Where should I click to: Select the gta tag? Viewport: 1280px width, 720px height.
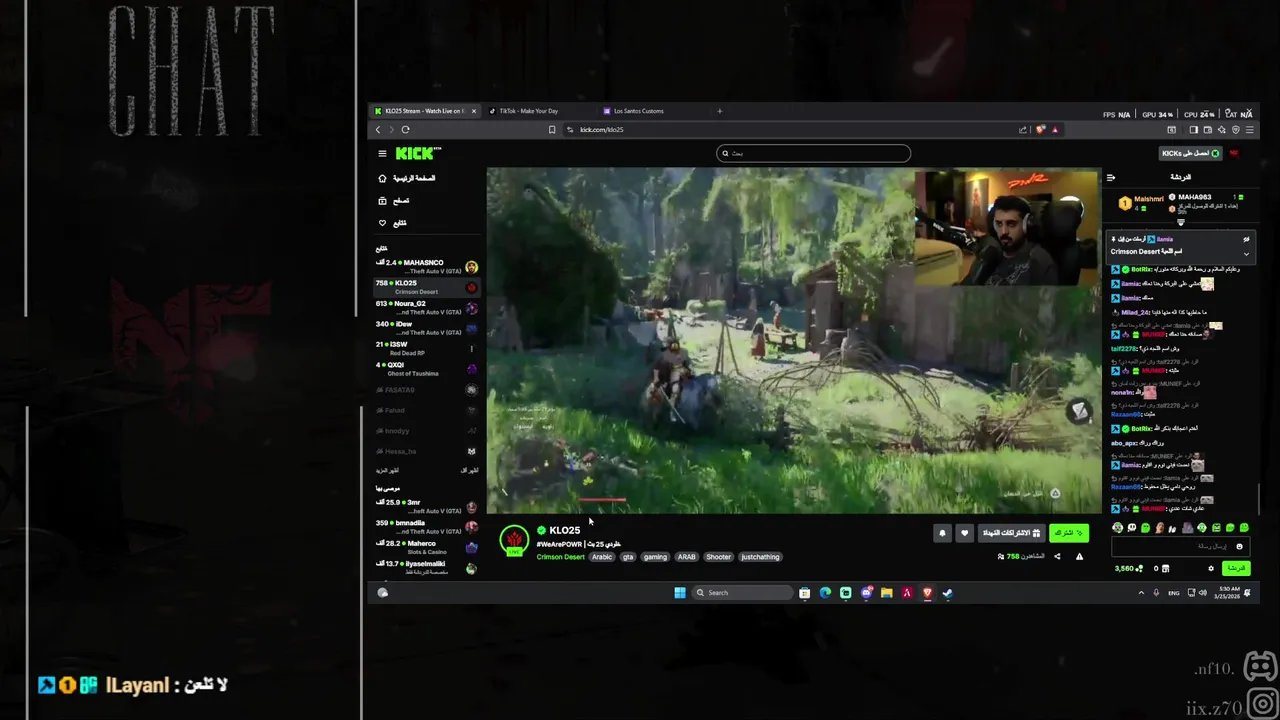[628, 557]
